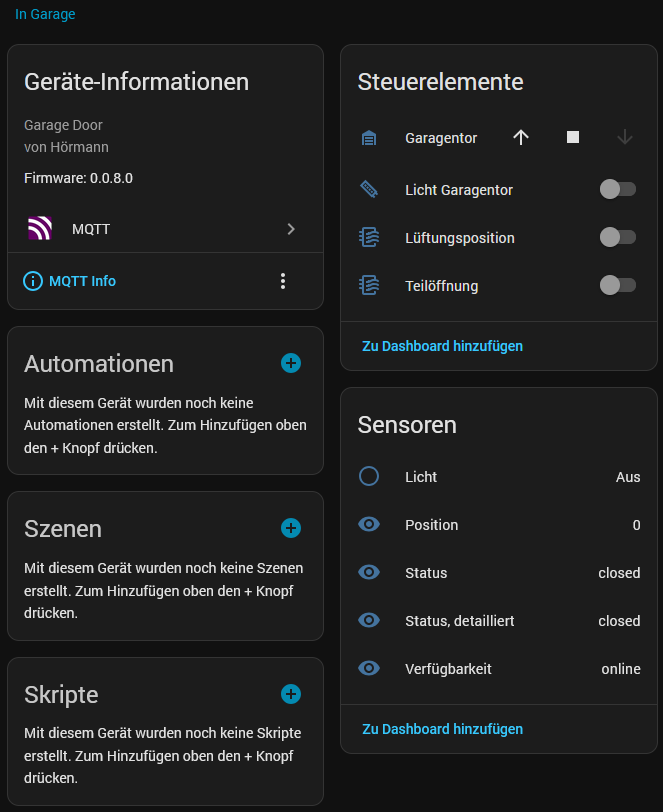Click the MQTT integration logo

click(40, 229)
